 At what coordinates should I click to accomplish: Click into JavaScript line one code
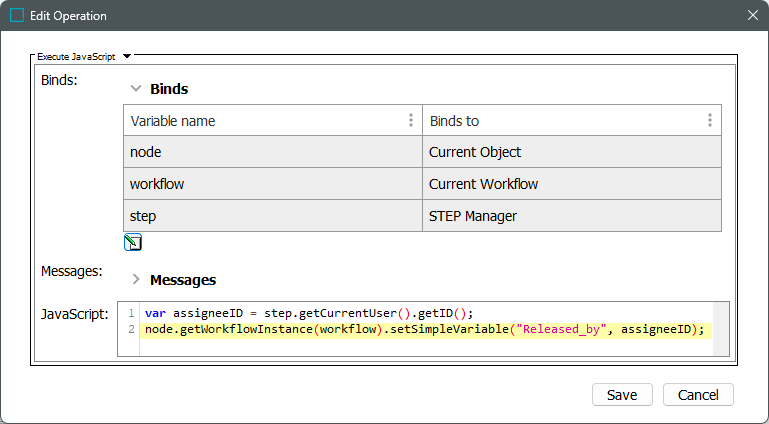310,313
